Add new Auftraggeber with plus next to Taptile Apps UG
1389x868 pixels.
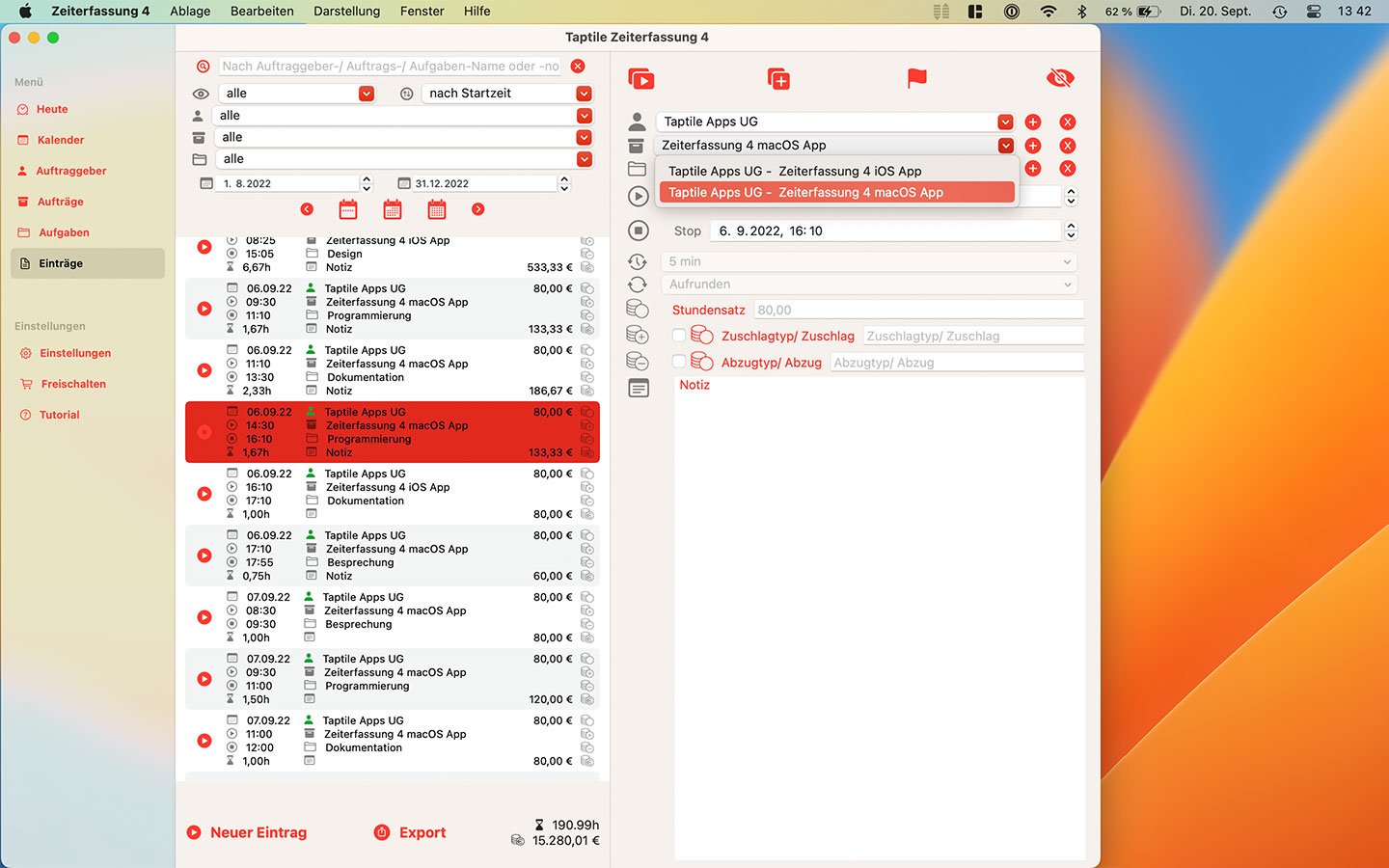pyautogui.click(x=1033, y=122)
